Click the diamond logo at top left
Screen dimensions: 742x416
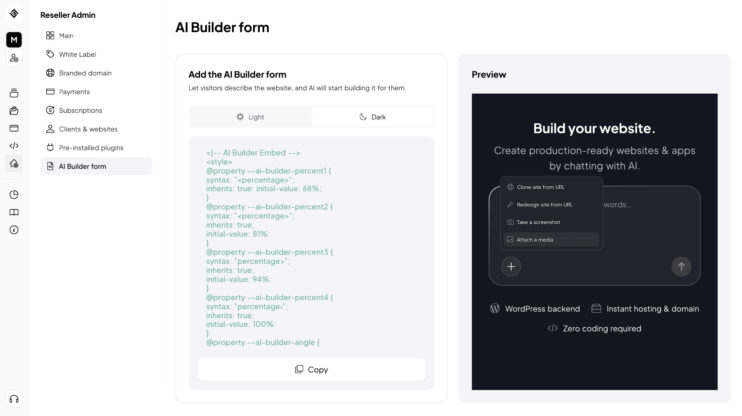14,13
